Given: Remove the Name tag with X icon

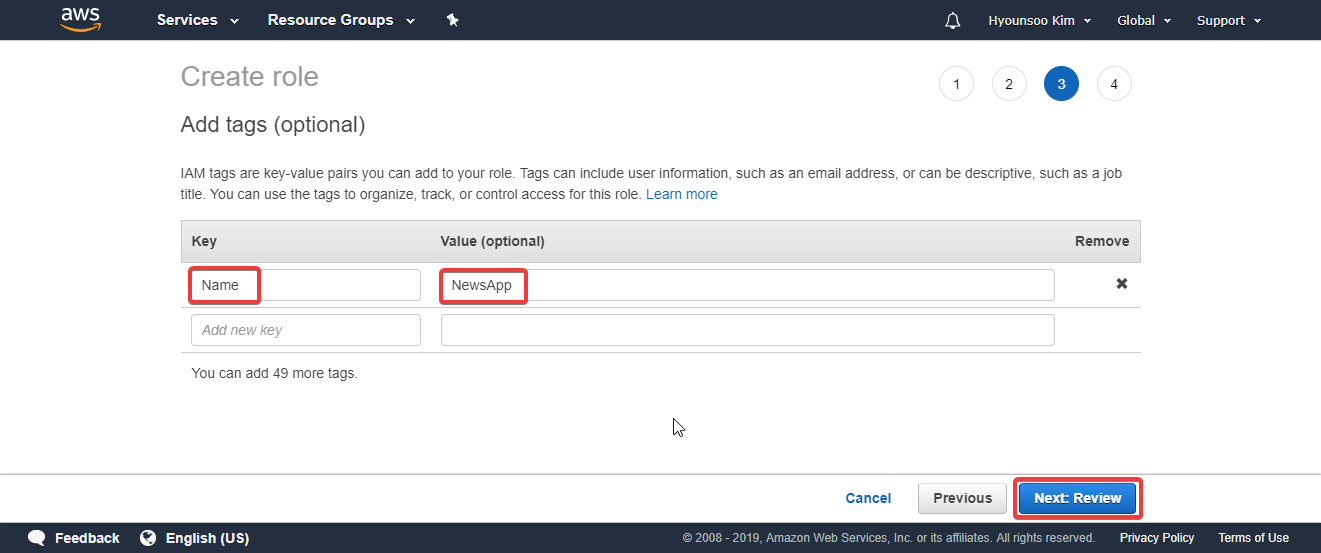Looking at the screenshot, I should (x=1122, y=284).
